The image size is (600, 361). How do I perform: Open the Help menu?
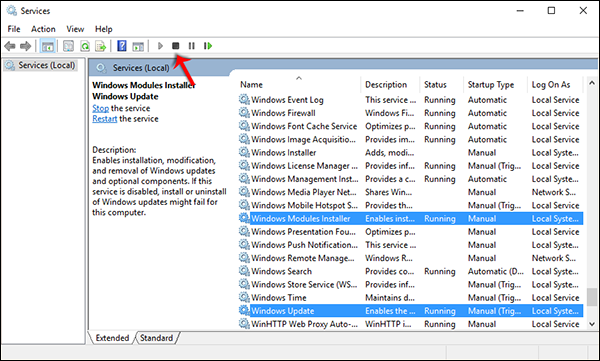pyautogui.click(x=103, y=29)
